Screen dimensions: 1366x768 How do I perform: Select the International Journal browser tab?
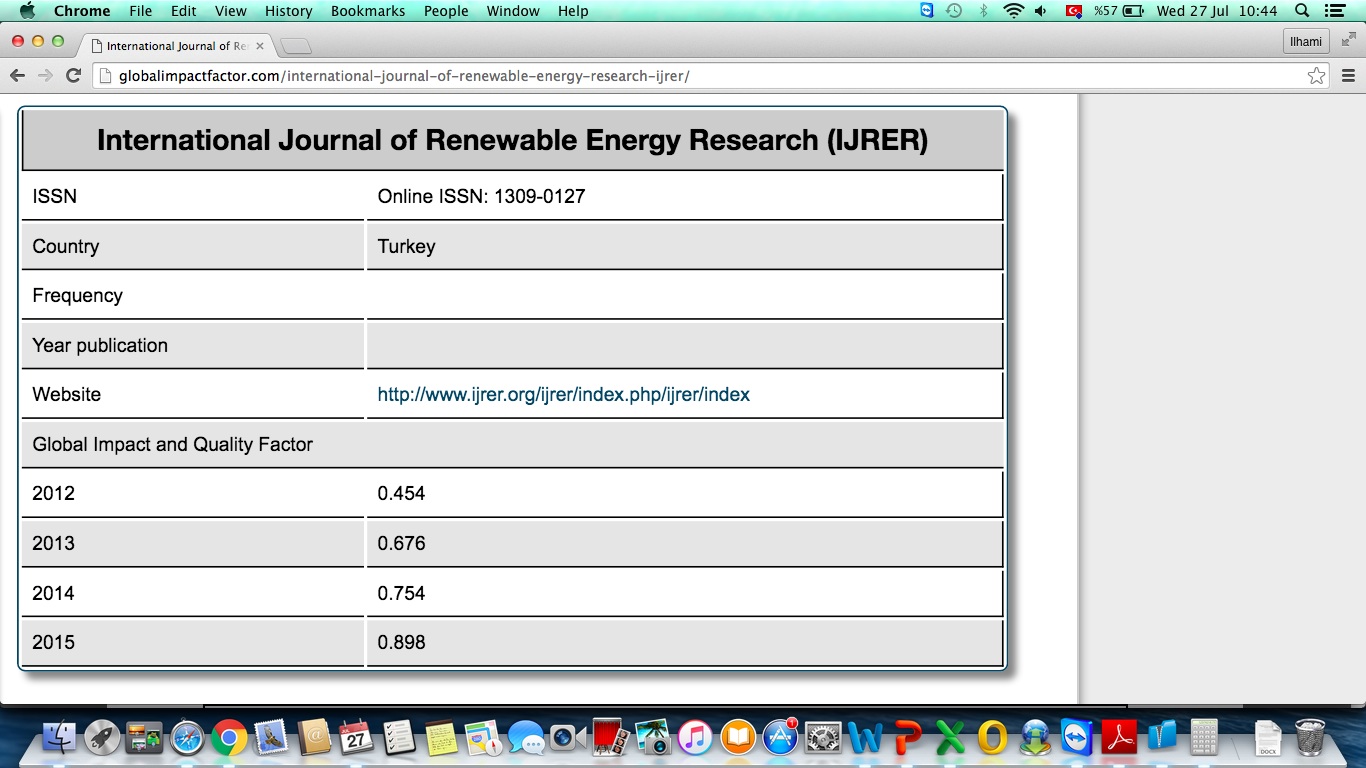coord(176,46)
